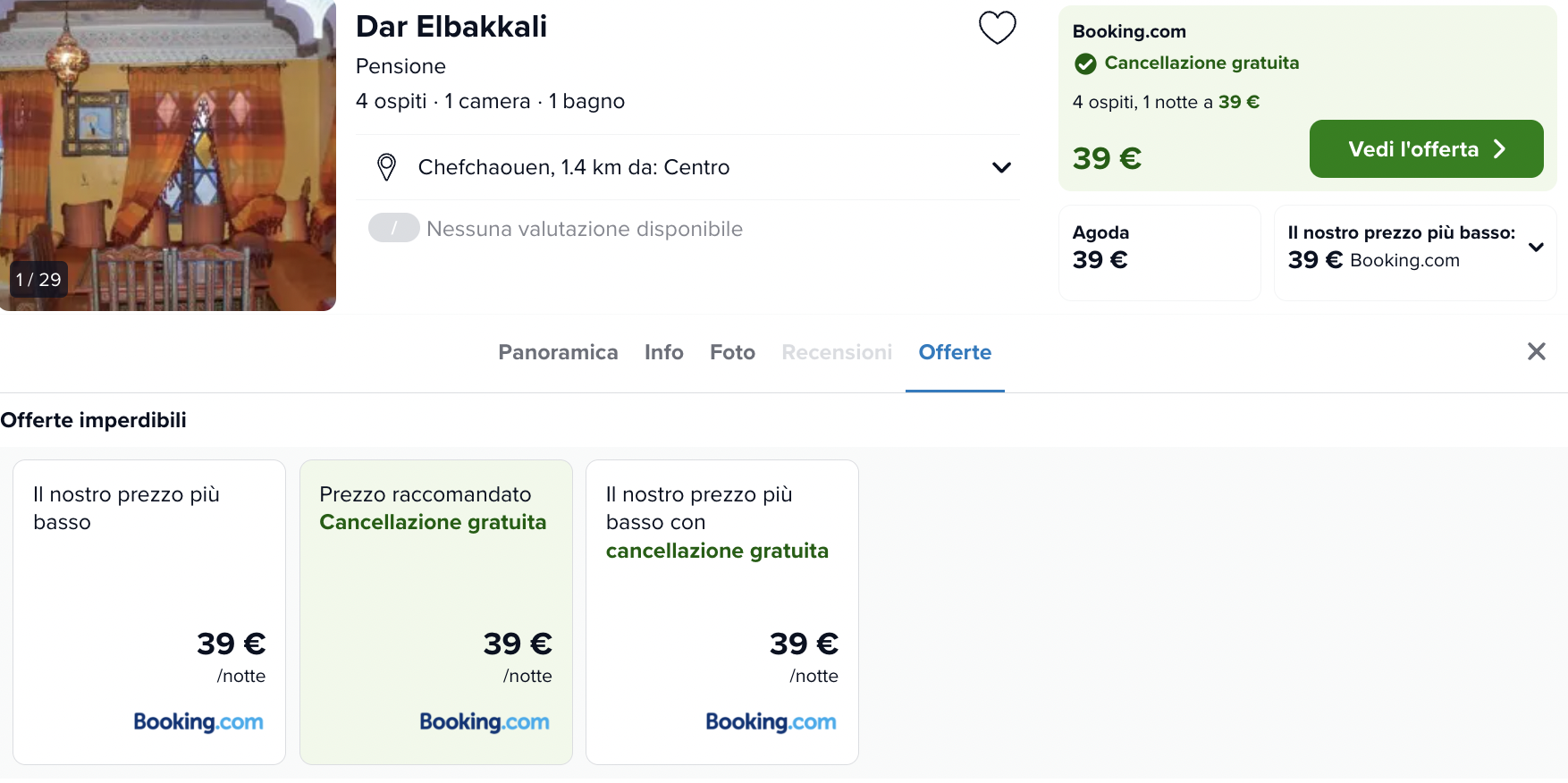Select the Offerte tab

955,352
